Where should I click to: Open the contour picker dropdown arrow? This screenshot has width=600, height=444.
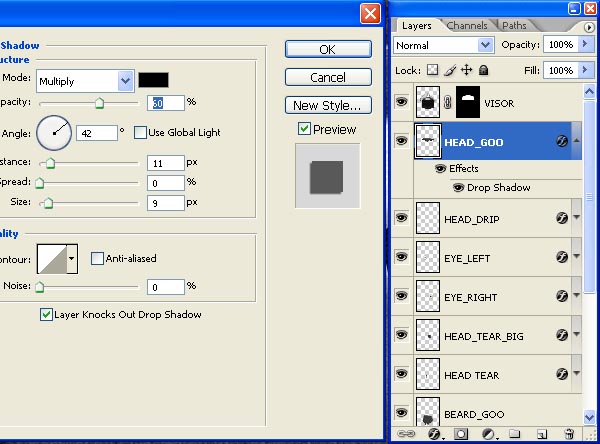tap(72, 259)
